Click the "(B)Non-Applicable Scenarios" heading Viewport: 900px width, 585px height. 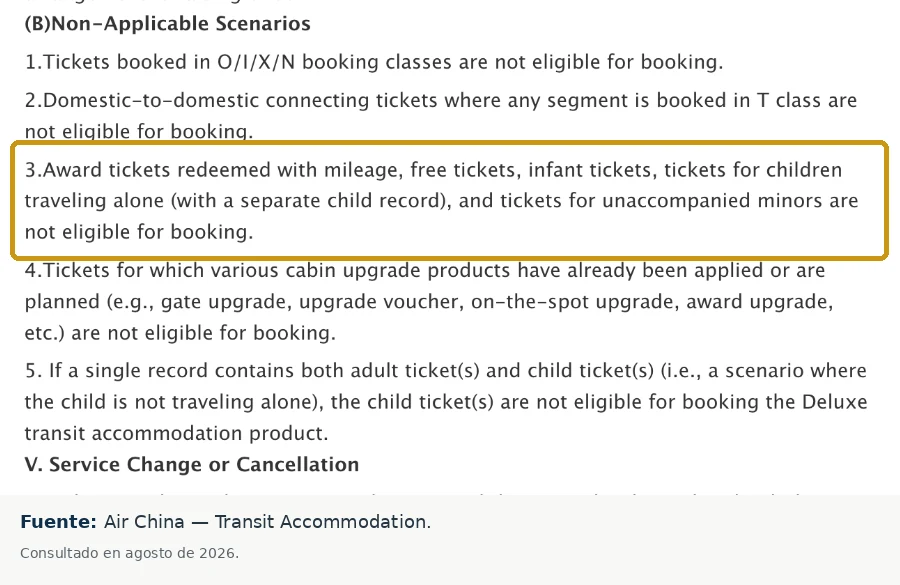point(167,24)
